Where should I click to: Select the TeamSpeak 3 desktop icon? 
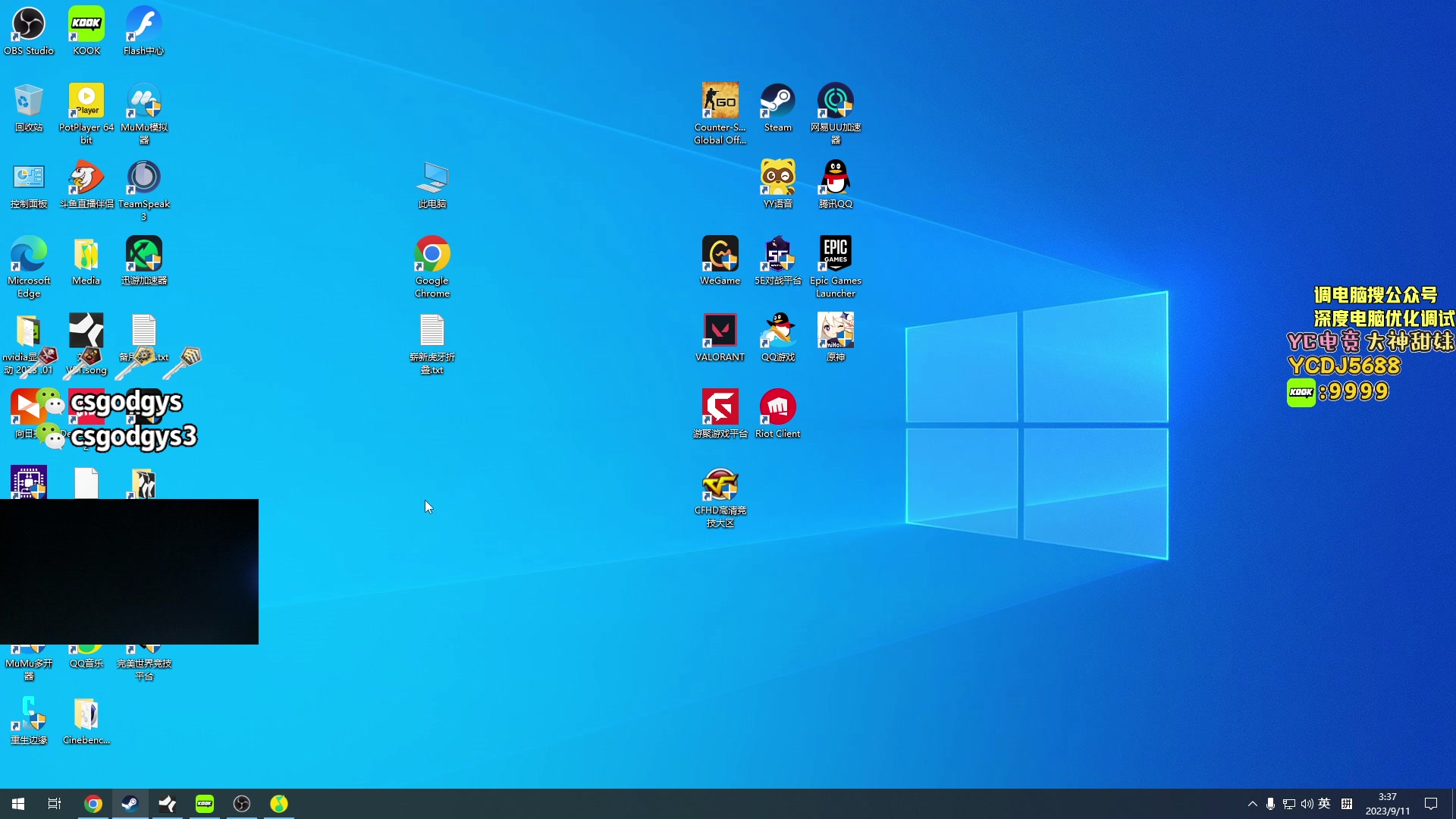(144, 190)
